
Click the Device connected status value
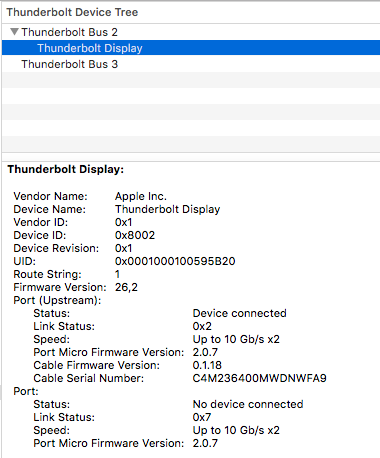[x=239, y=313]
